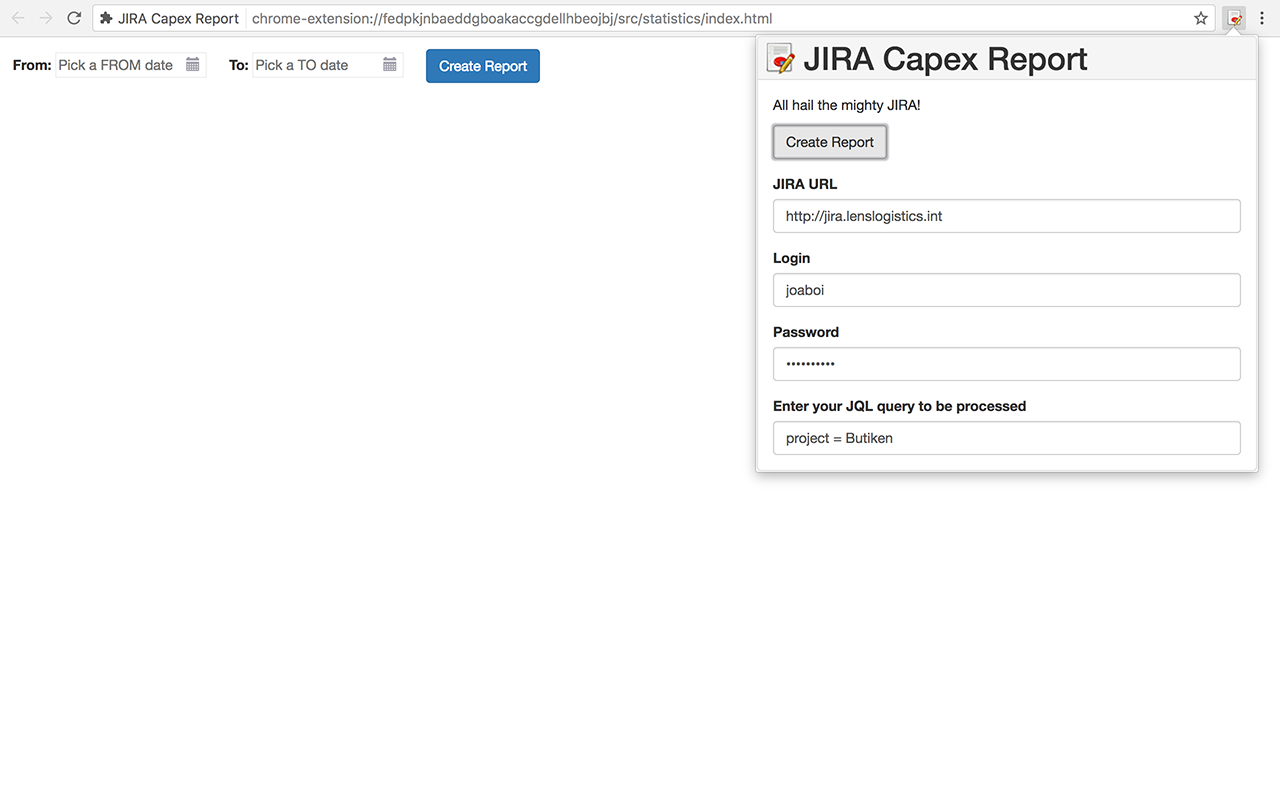The width and height of the screenshot is (1280, 800).
Task: Click the JIRA URL input field
Action: 1007,216
